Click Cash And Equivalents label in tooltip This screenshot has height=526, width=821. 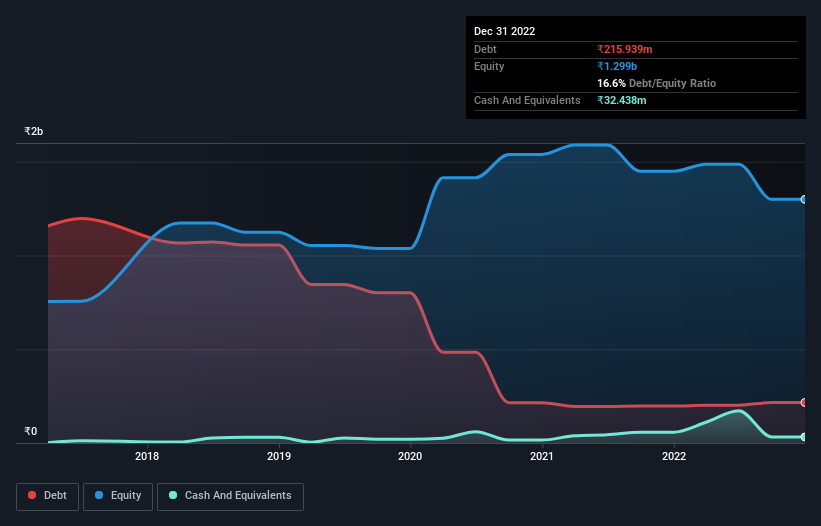click(x=527, y=100)
